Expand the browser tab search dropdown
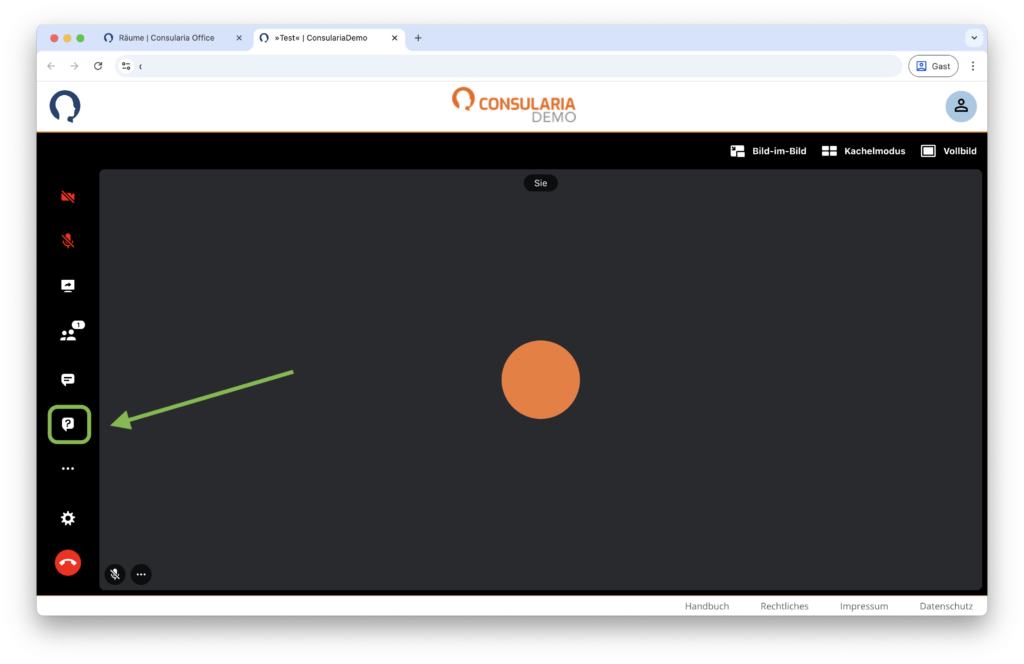This screenshot has height=664, width=1024. (x=973, y=38)
